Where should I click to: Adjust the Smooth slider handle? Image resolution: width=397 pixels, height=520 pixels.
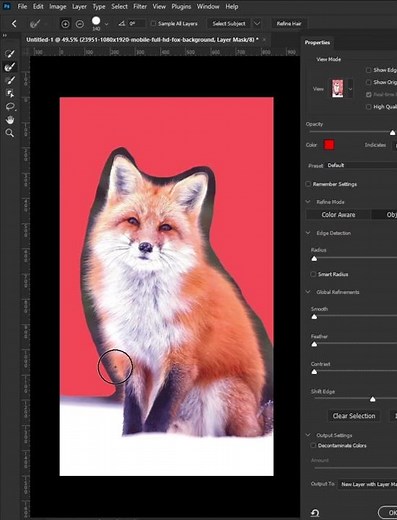pyautogui.click(x=314, y=317)
